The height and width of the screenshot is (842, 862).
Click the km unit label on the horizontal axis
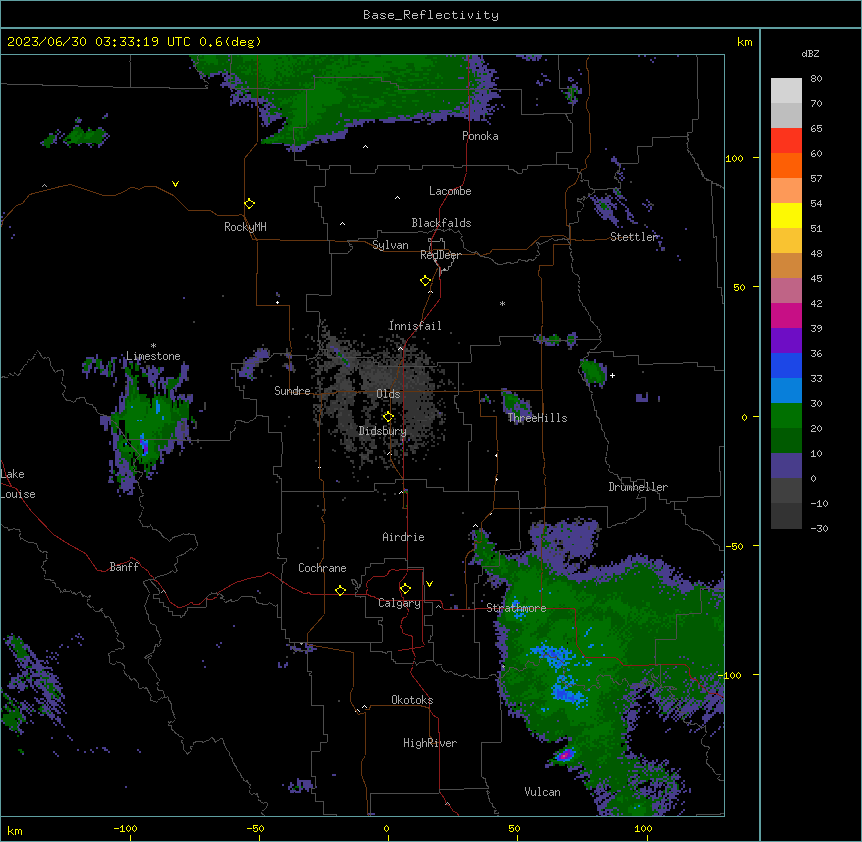coord(15,830)
